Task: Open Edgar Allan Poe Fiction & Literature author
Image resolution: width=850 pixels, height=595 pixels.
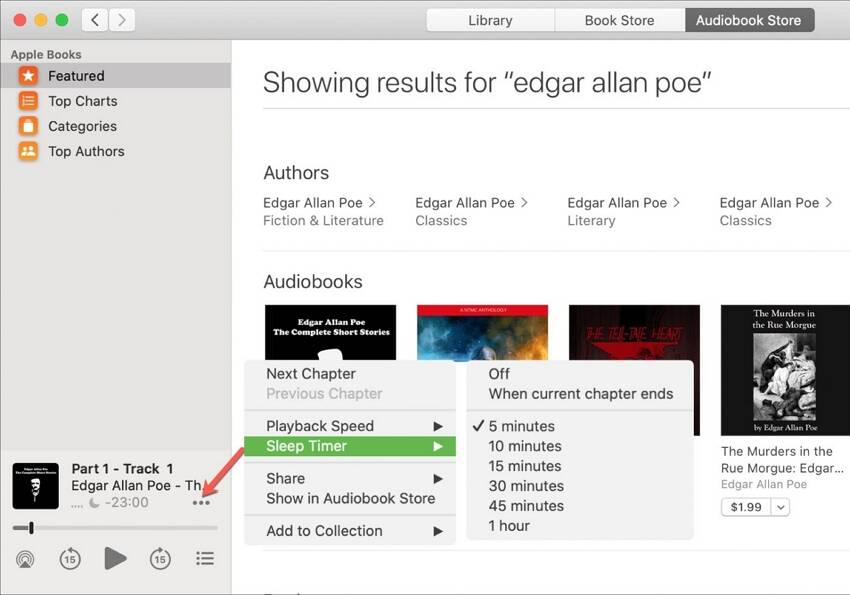Action: click(x=323, y=211)
